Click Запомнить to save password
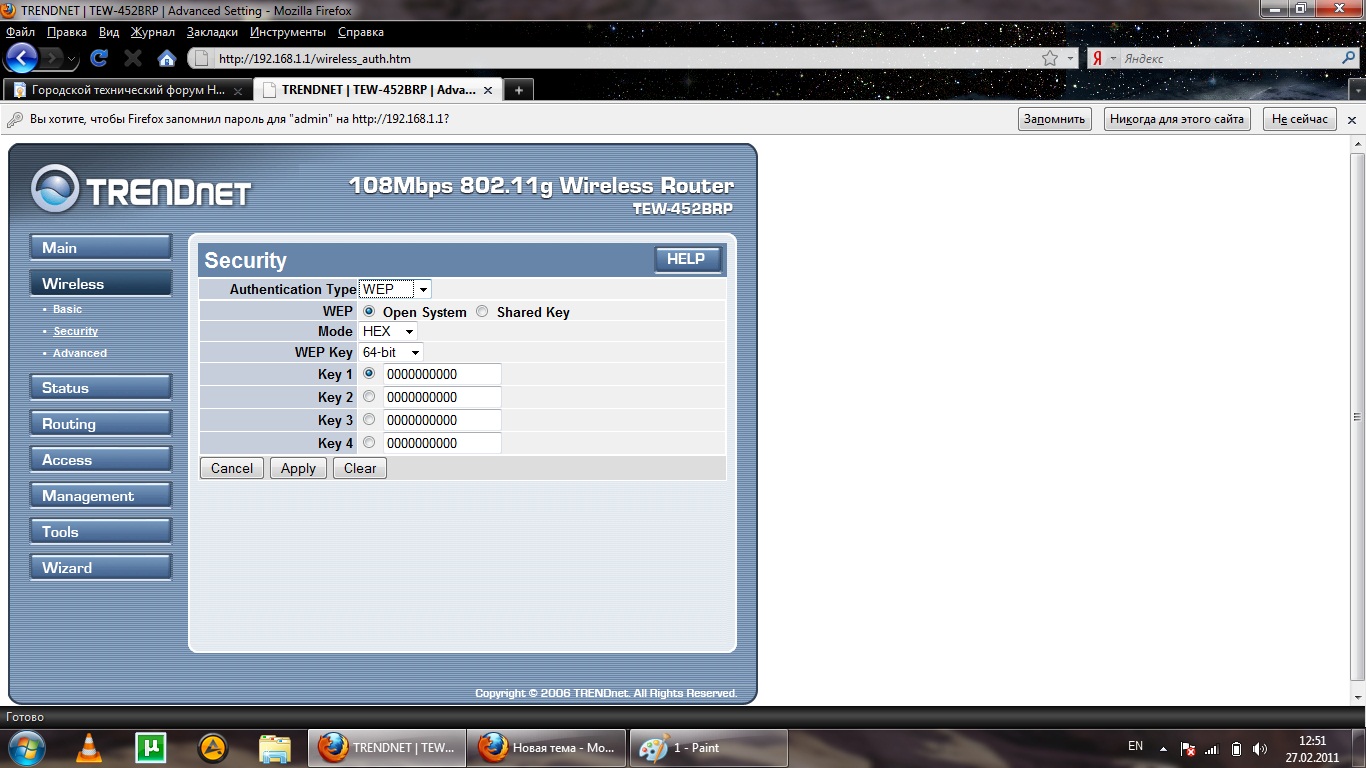The height and width of the screenshot is (768, 1366). pyautogui.click(x=1053, y=119)
